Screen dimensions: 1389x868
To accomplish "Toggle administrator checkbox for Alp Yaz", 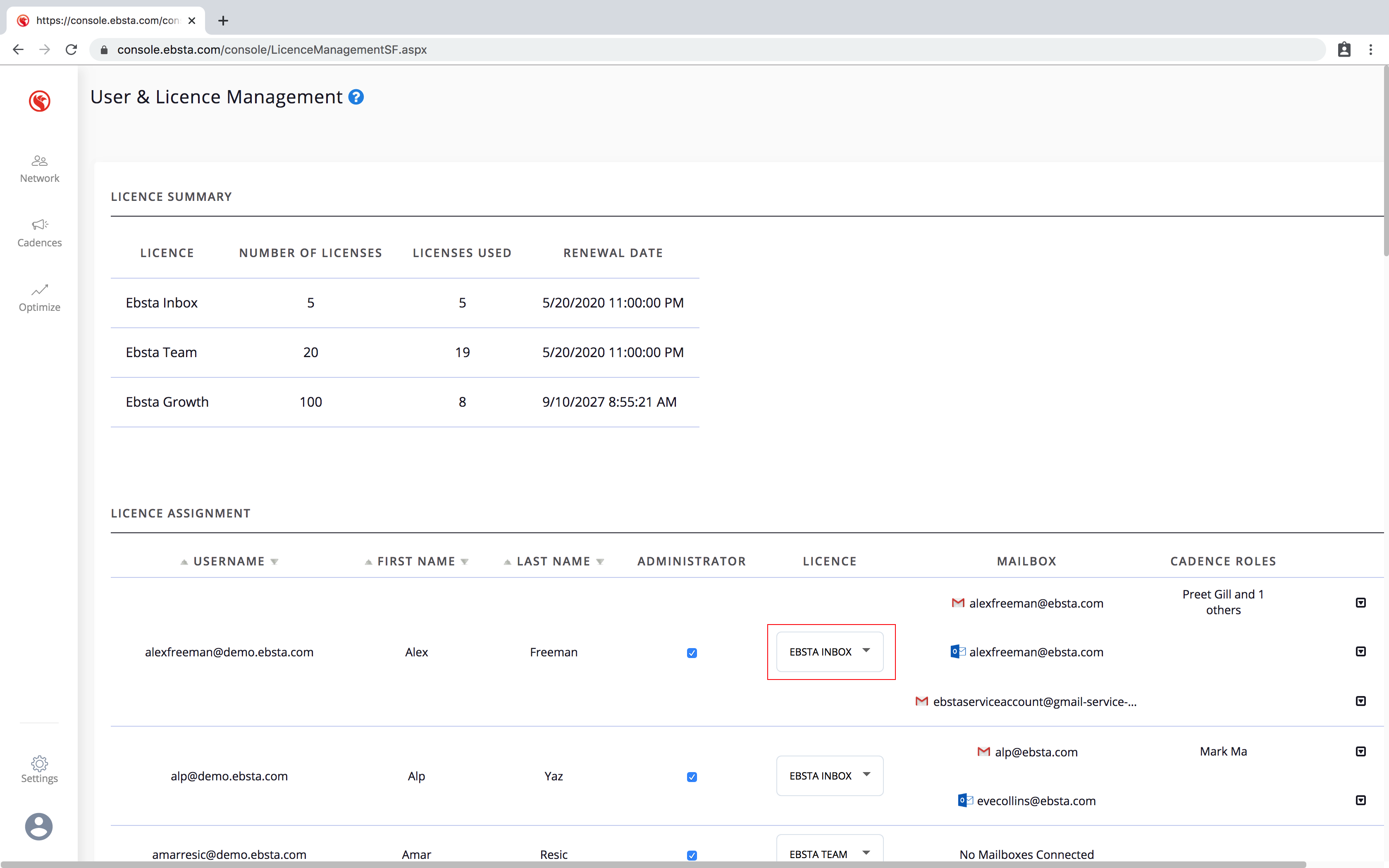I will click(x=692, y=777).
